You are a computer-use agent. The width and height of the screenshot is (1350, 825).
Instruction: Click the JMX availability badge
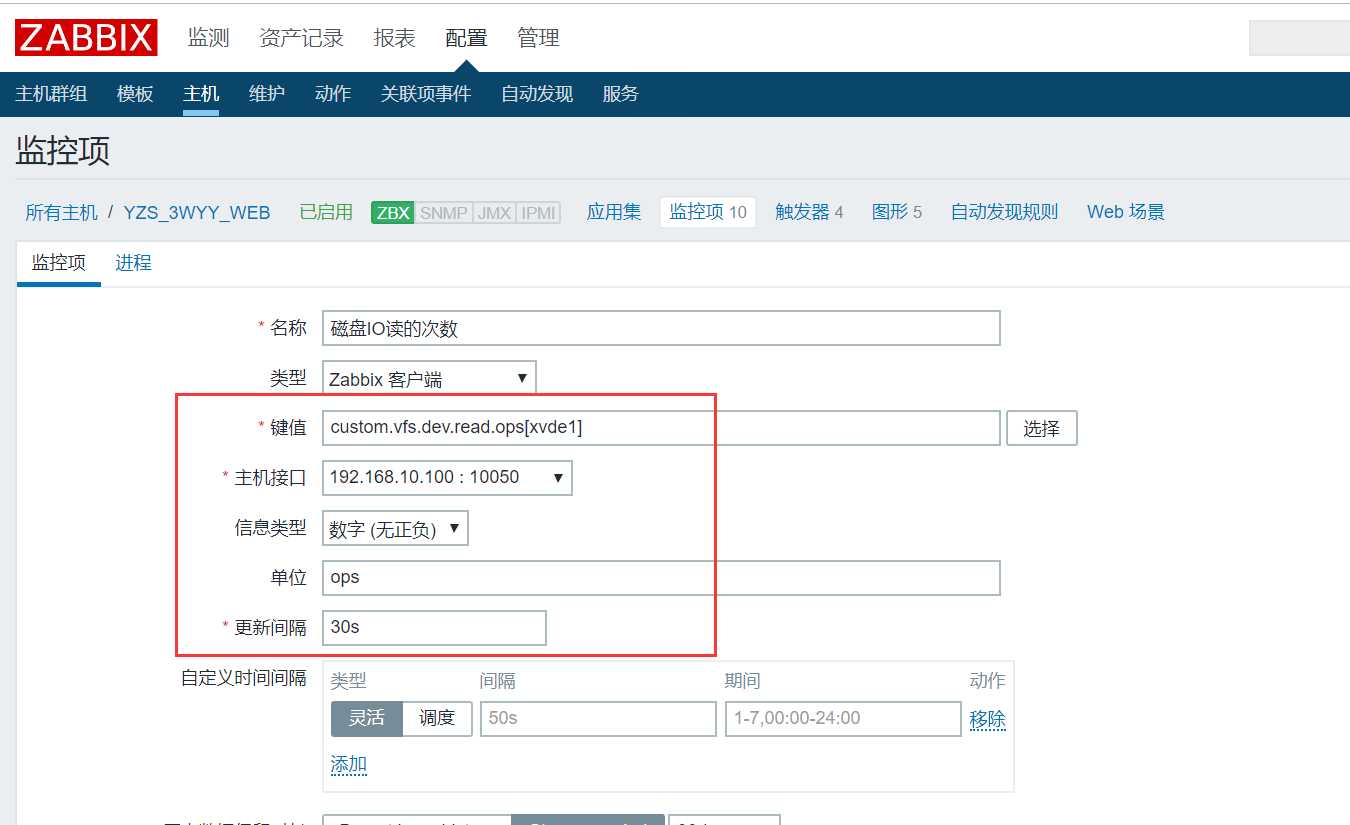click(494, 212)
